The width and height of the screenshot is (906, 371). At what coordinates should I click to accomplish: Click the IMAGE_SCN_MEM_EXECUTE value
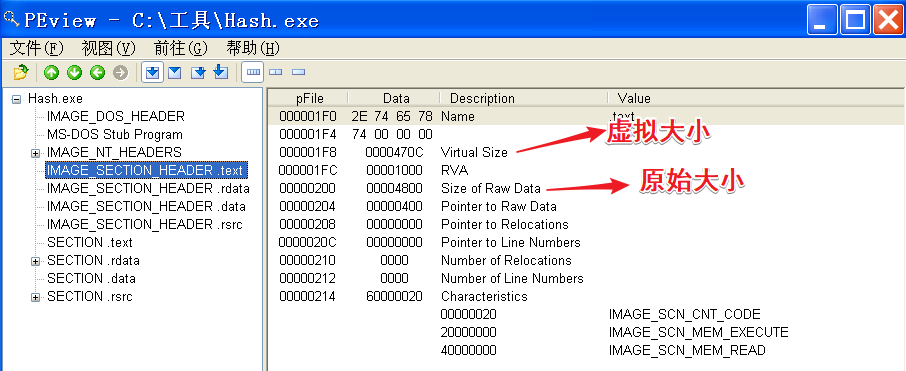pos(699,332)
